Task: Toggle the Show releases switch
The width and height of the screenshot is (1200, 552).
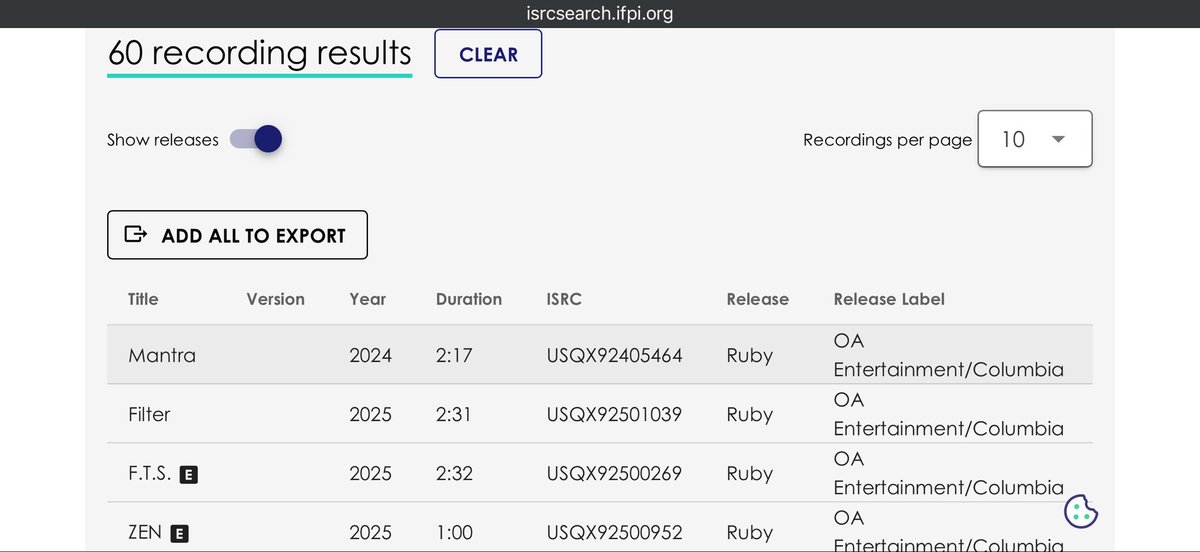Action: pos(256,139)
